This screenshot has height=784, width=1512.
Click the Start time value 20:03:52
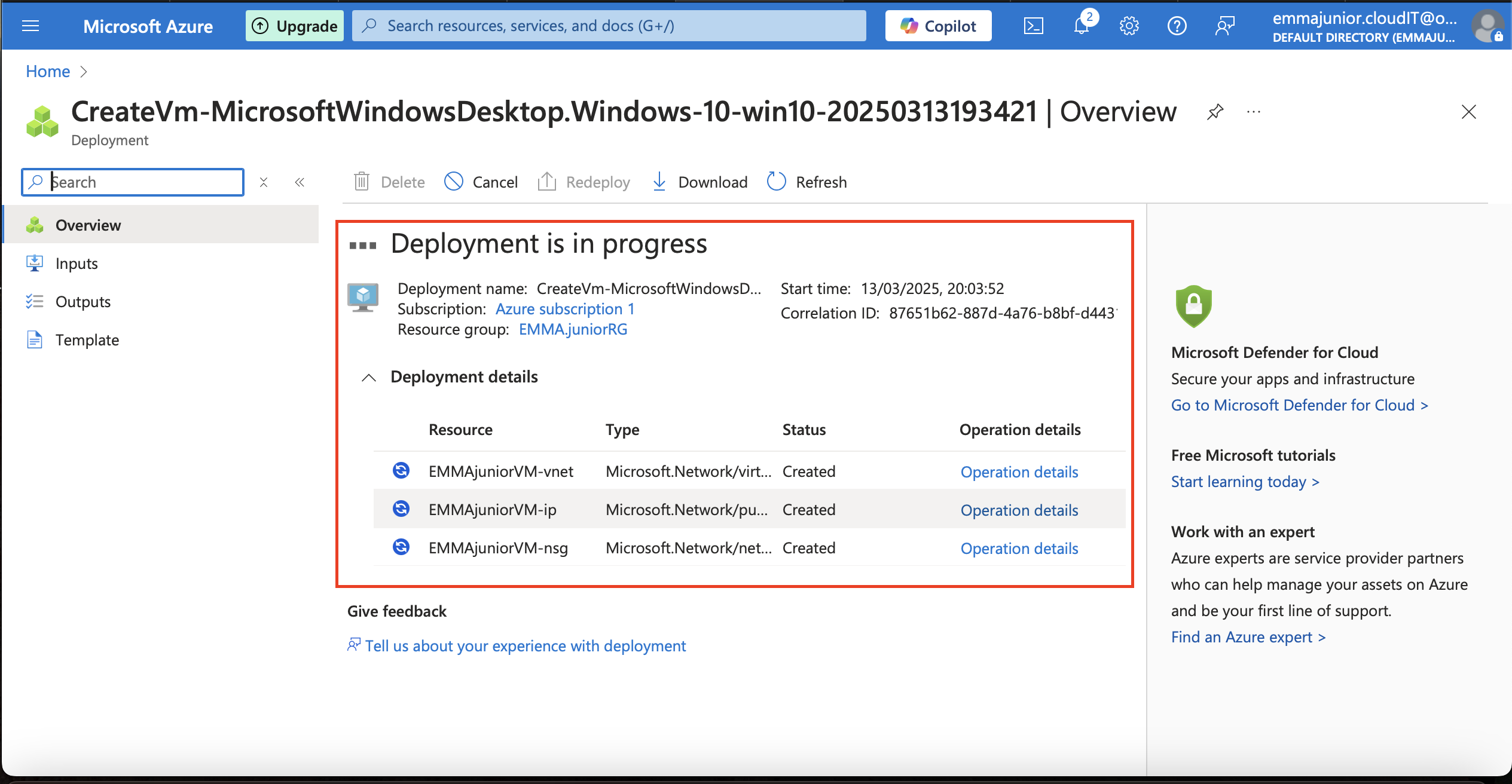(933, 289)
